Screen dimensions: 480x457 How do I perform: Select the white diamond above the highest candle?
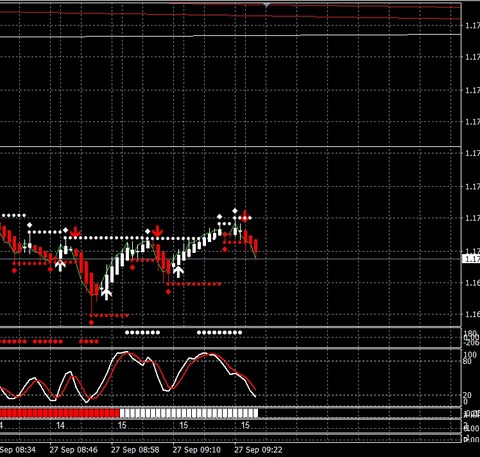click(235, 211)
